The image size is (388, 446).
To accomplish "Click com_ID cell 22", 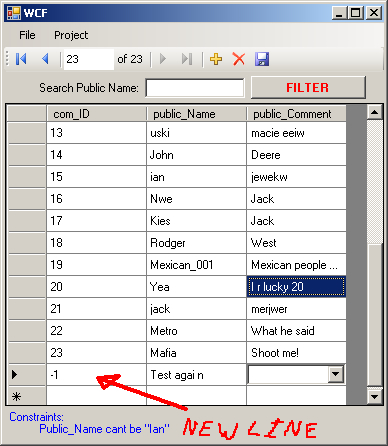I will pyautogui.click(x=96, y=331).
